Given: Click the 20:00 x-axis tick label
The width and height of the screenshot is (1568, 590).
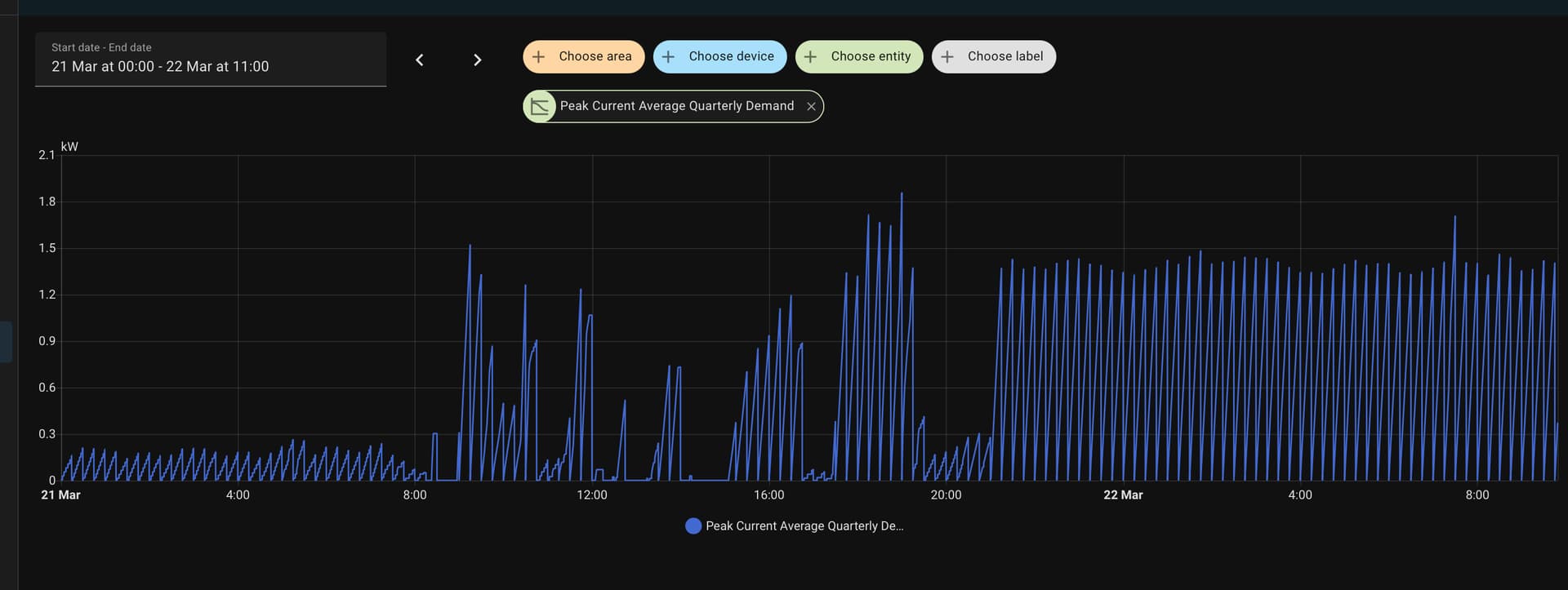Looking at the screenshot, I should tap(947, 495).
